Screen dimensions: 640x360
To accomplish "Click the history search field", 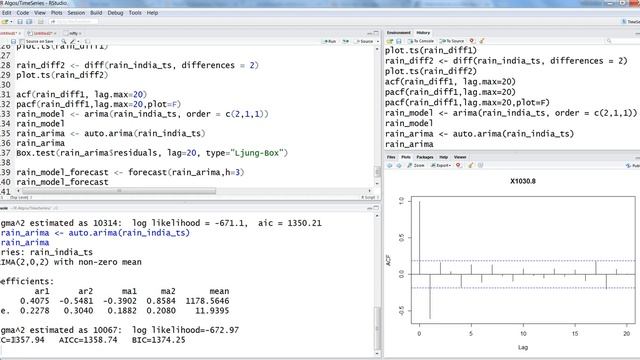I will click(621, 41).
